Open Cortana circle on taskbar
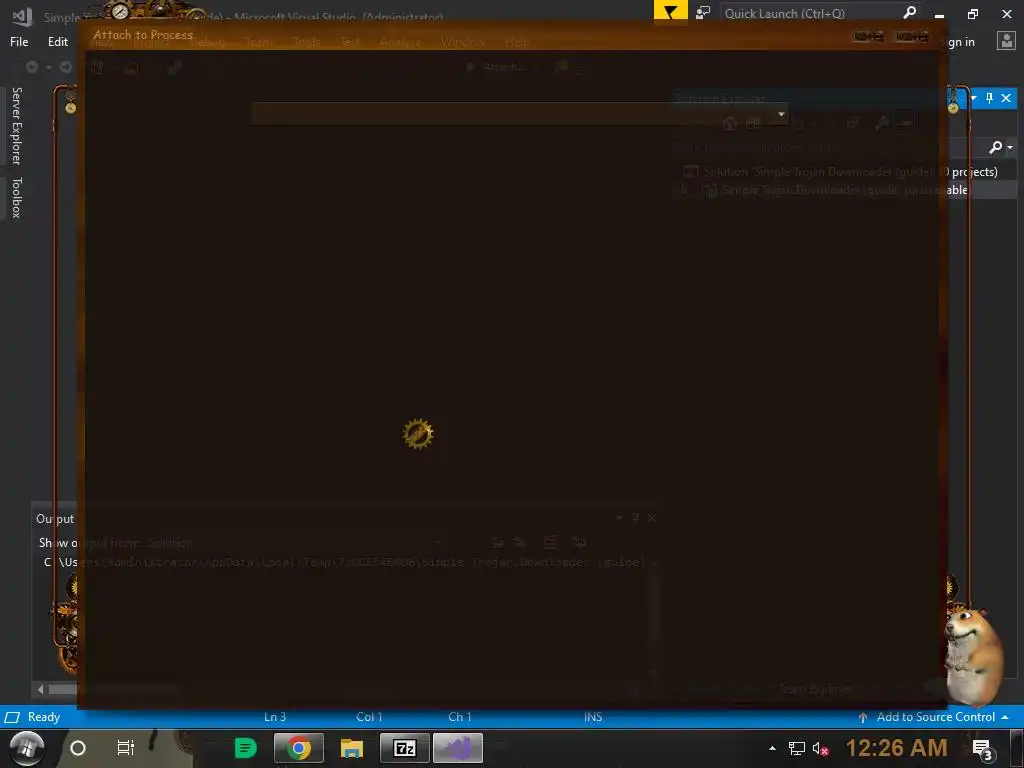1024x768 pixels. 78,748
